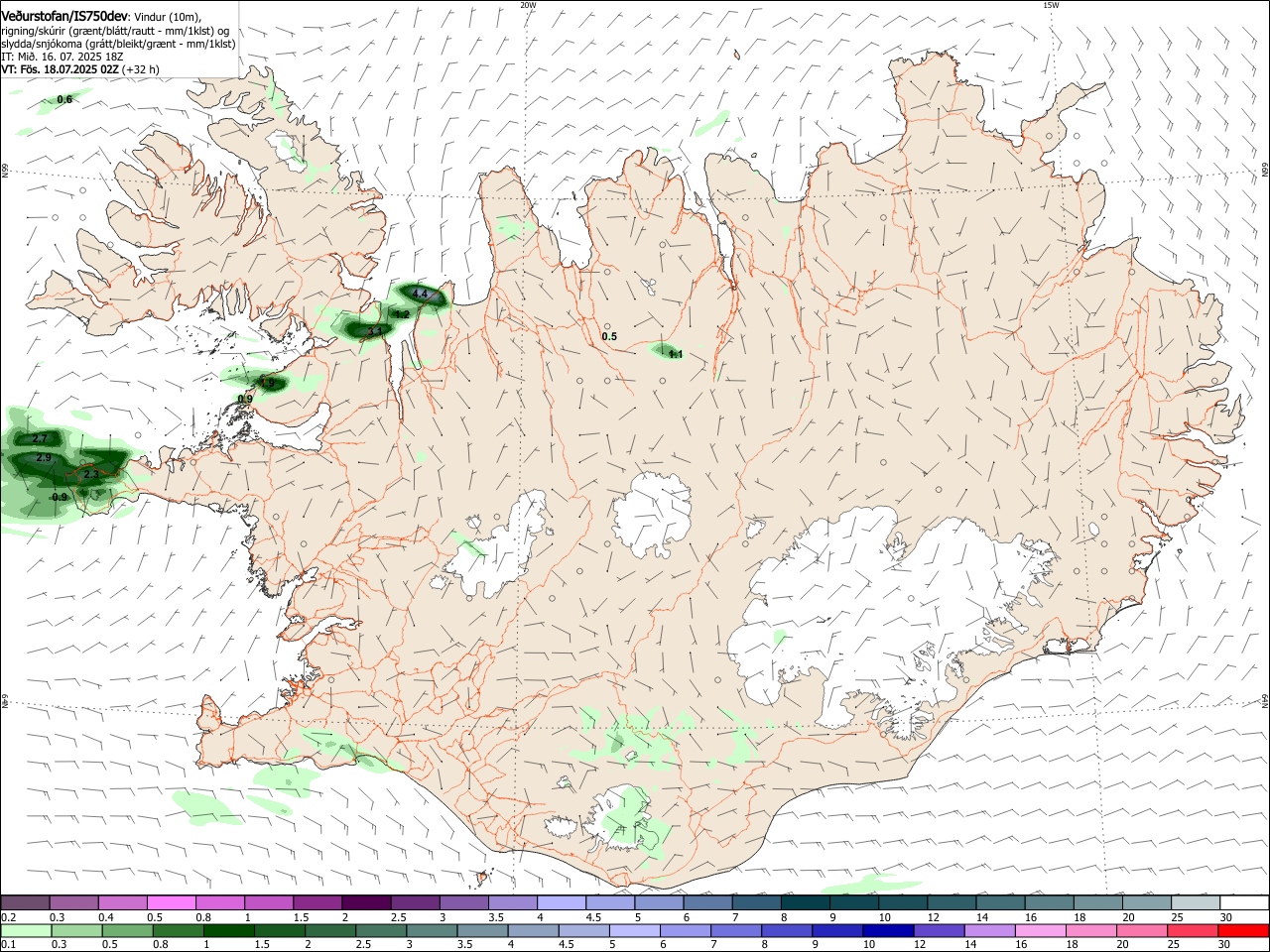Click the 0.9 value just below 1.9
1270x952 pixels.
(245, 399)
